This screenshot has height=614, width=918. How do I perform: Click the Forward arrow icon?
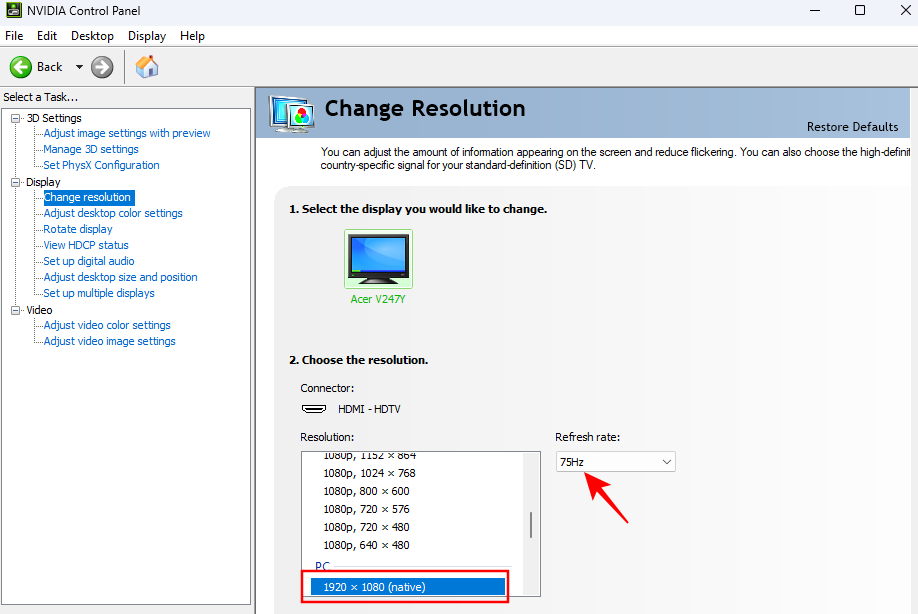102,67
